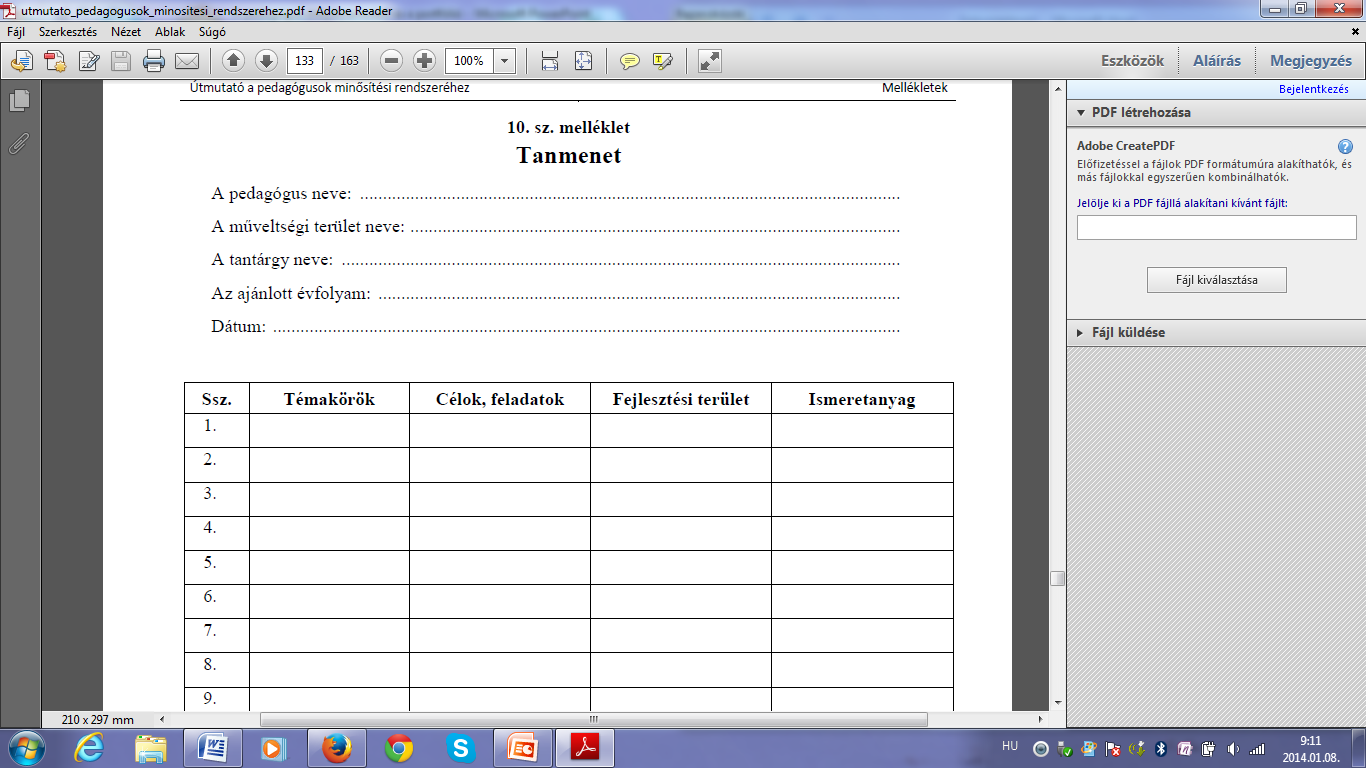The image size is (1366, 768).
Task: Open the Aláírás pane
Action: click(1217, 61)
